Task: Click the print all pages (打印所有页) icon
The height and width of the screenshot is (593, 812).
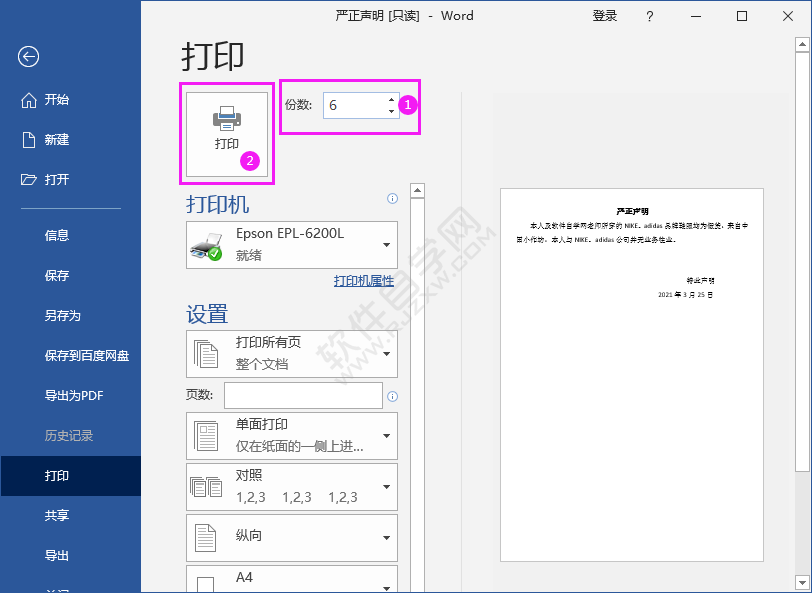Action: (x=208, y=353)
